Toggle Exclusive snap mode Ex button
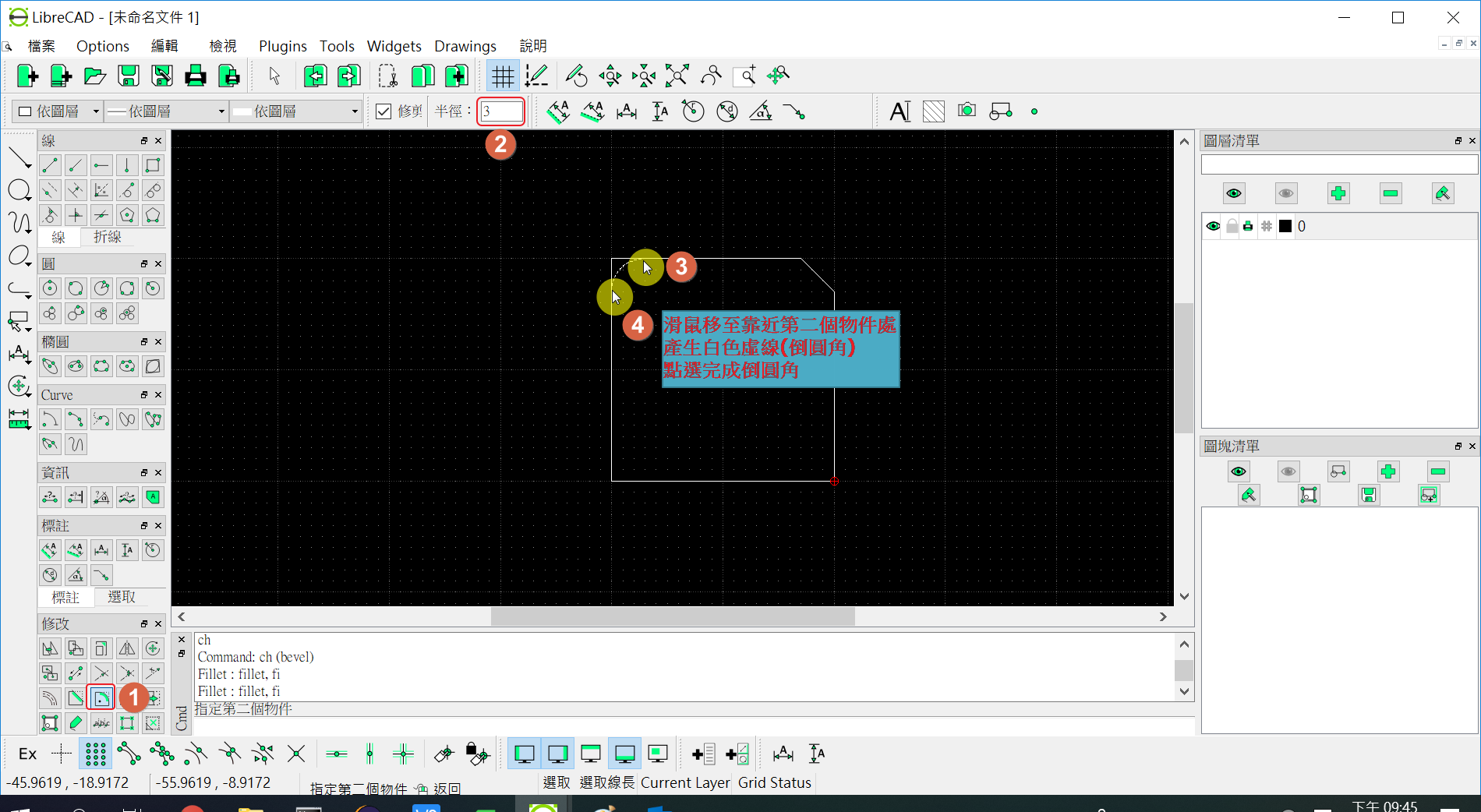 point(27,754)
